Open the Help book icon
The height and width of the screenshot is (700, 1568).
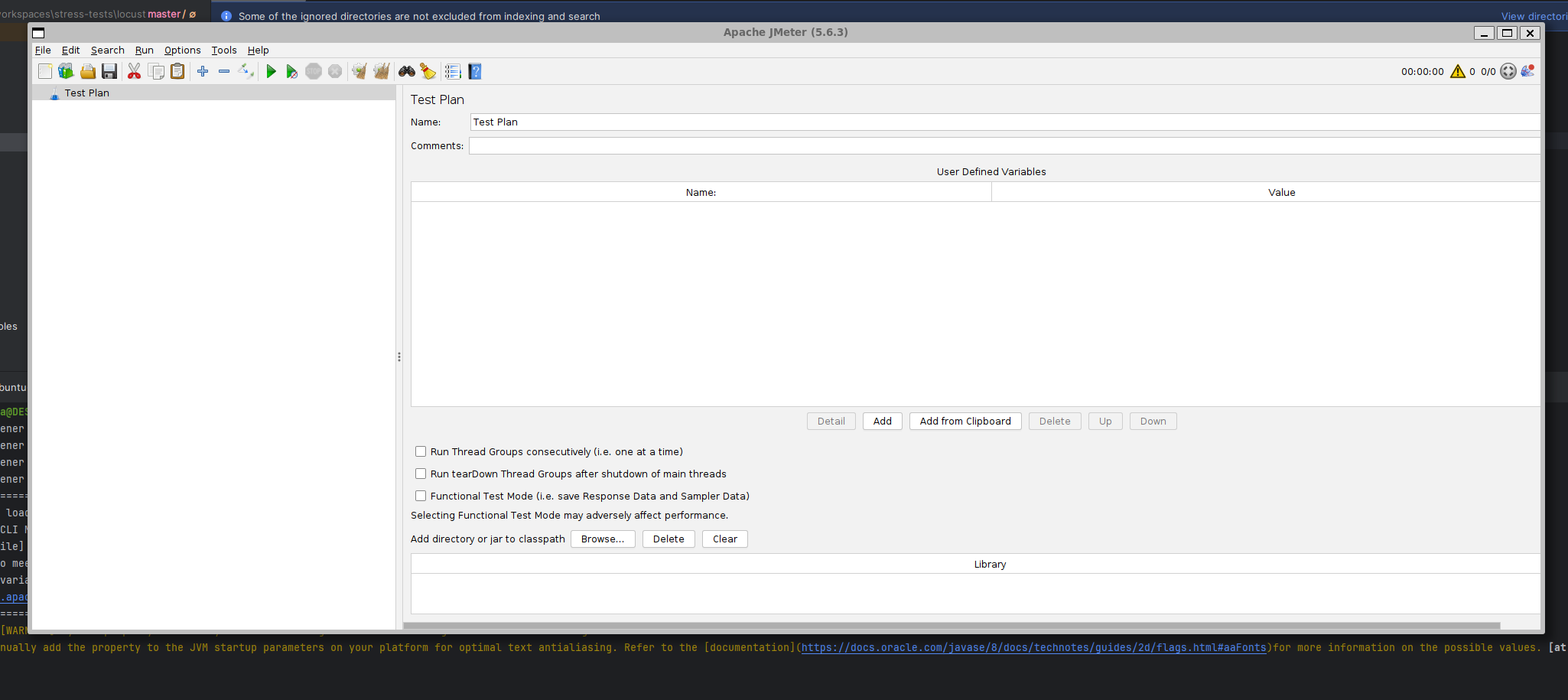475,71
